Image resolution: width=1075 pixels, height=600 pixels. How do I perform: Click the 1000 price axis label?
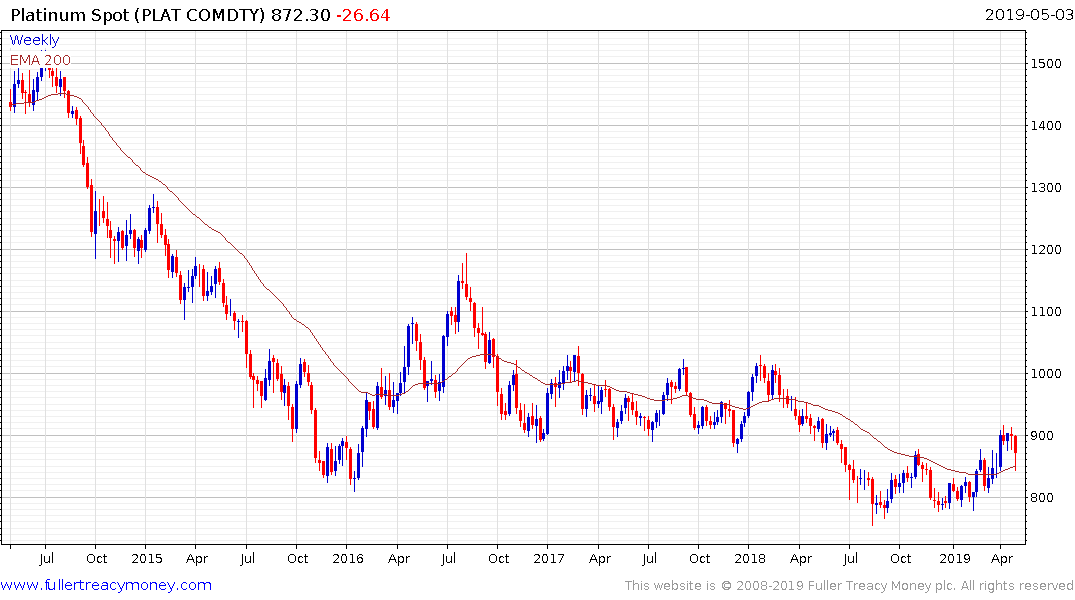tap(1046, 374)
